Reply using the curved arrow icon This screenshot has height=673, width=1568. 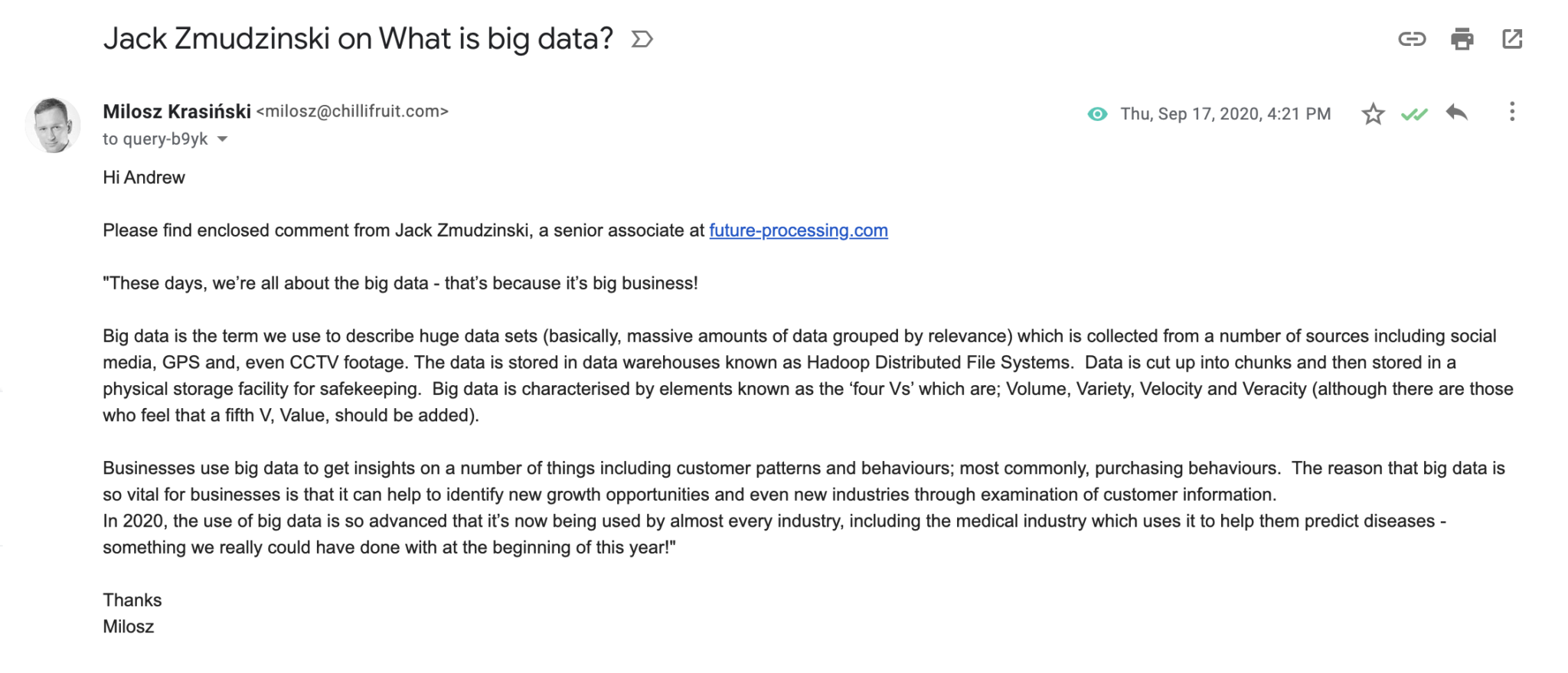(x=1457, y=113)
